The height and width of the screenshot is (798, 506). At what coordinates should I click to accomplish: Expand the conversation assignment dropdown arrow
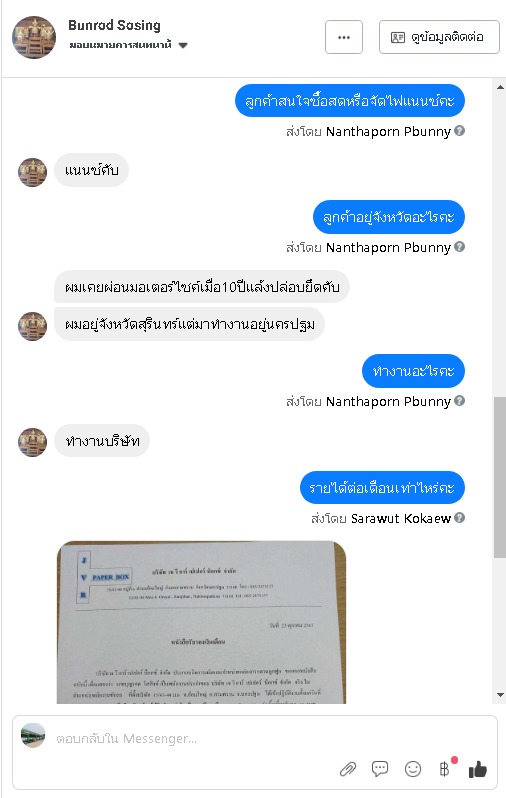tap(183, 45)
